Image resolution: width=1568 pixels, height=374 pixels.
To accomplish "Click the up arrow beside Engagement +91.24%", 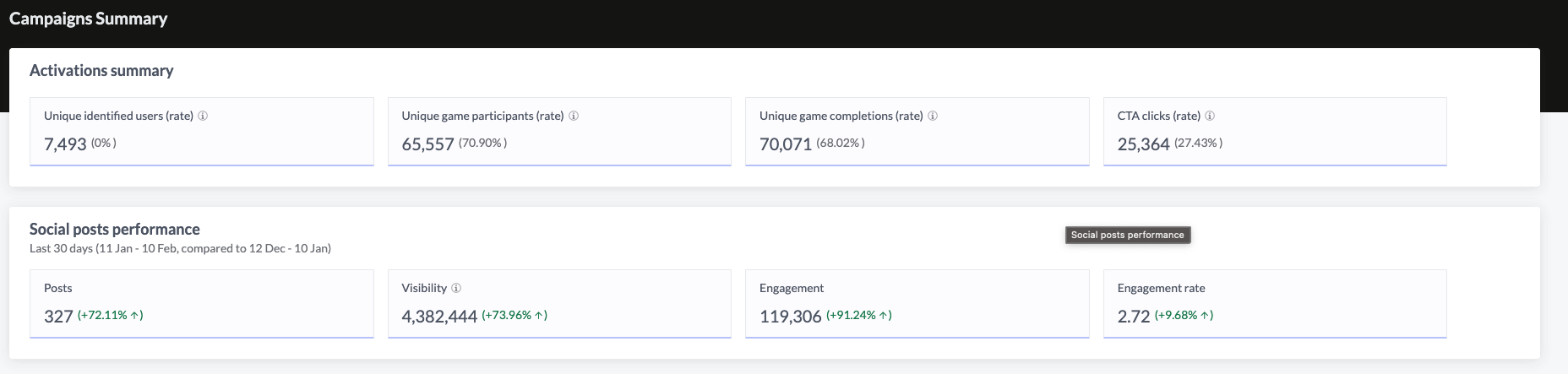I will tap(884, 316).
